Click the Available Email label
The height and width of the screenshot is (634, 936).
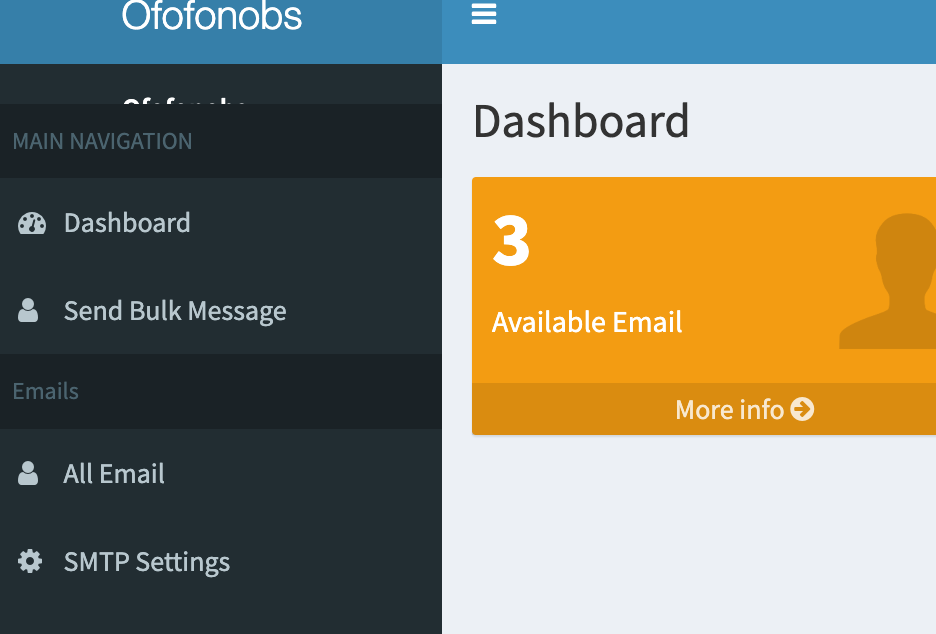point(587,323)
